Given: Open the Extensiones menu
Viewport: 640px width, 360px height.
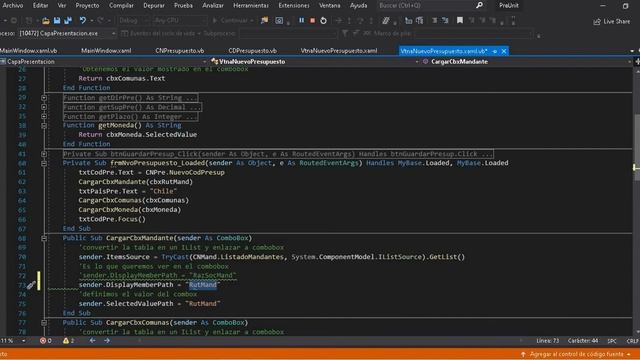Looking at the screenshot, I should [294, 5].
